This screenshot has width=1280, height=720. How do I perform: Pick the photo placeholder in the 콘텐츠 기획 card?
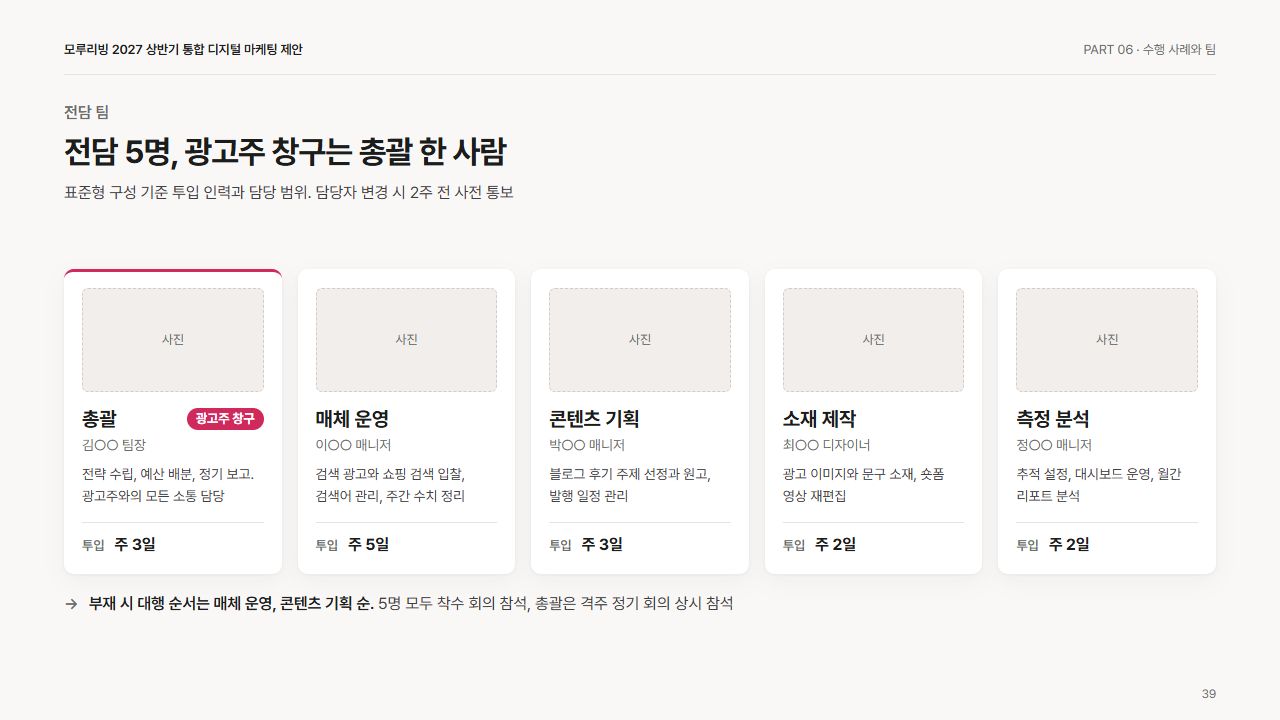(640, 340)
